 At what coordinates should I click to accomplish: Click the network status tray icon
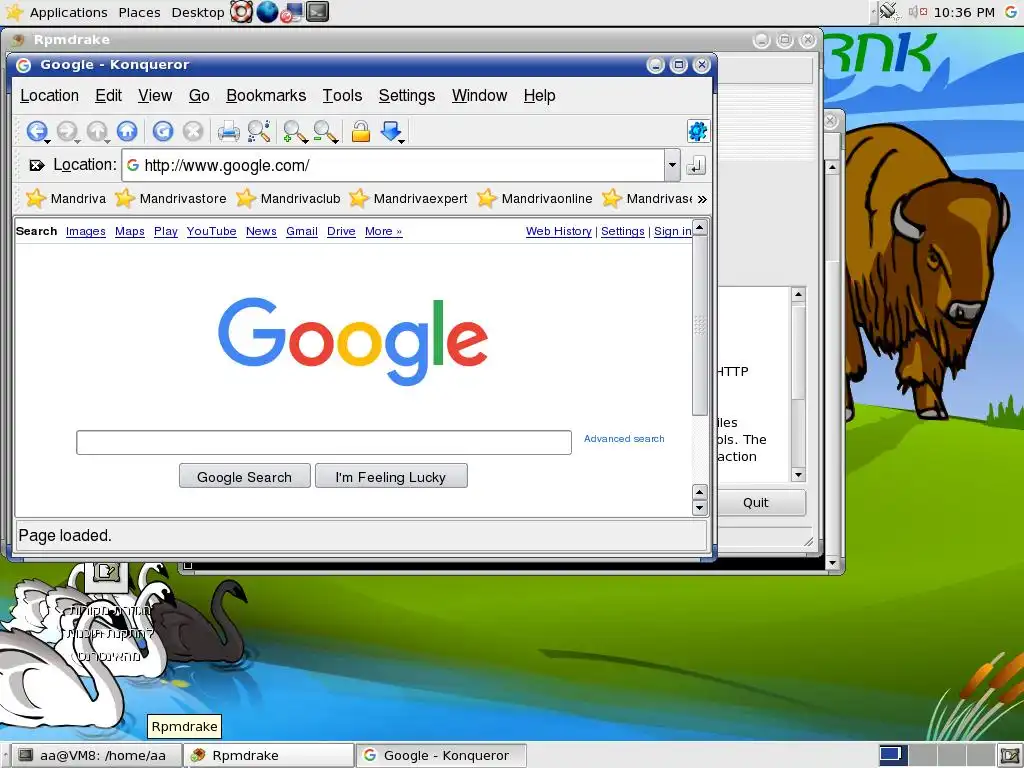click(x=888, y=12)
